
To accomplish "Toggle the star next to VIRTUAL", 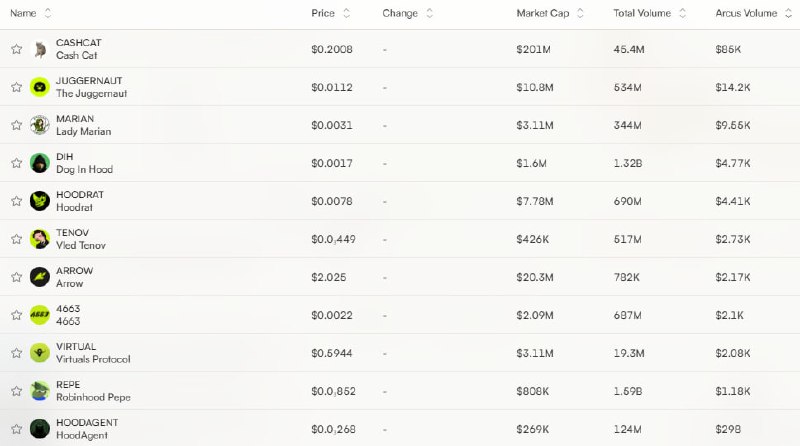I will click(17, 353).
